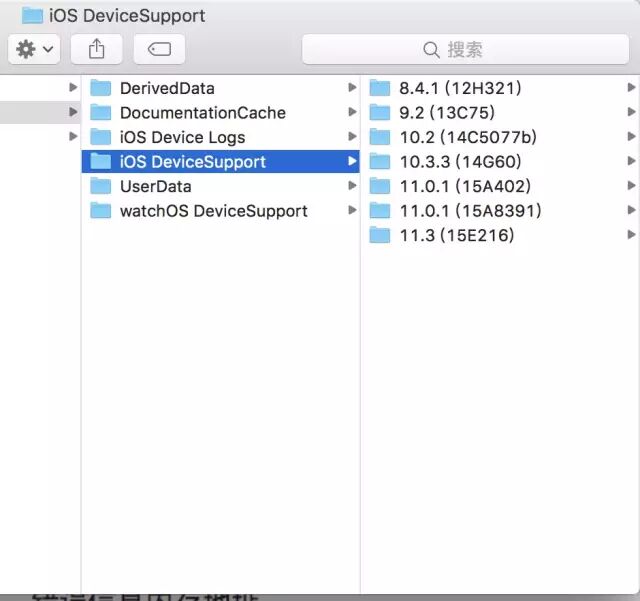This screenshot has width=640, height=601.
Task: Select the 10.3.3 (14G60) entry
Action: 460,162
